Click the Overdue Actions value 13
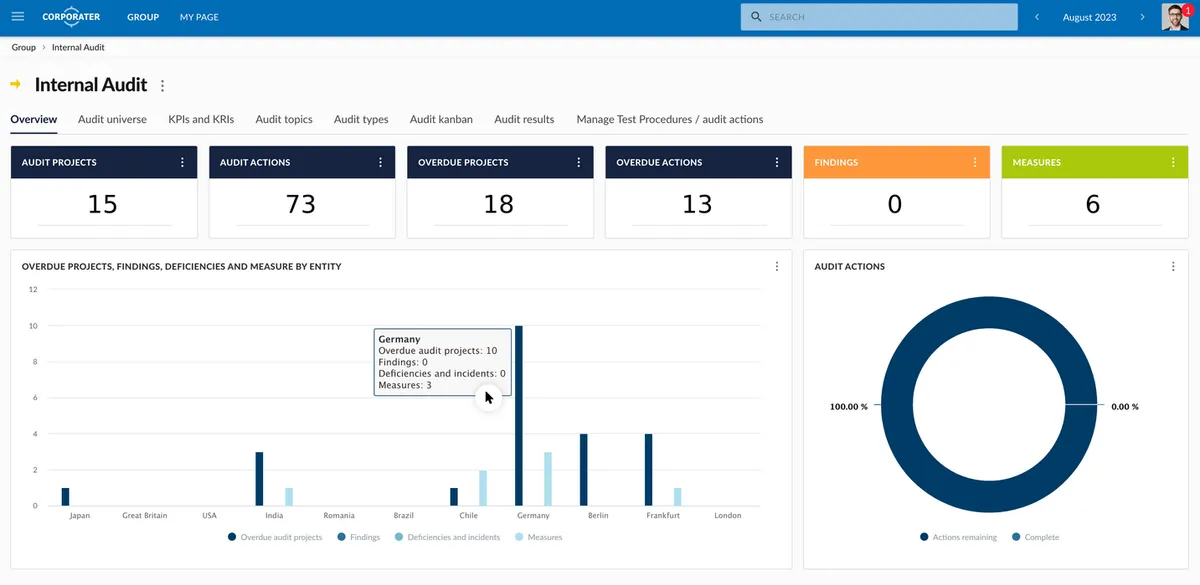The width and height of the screenshot is (1200, 585). (697, 204)
